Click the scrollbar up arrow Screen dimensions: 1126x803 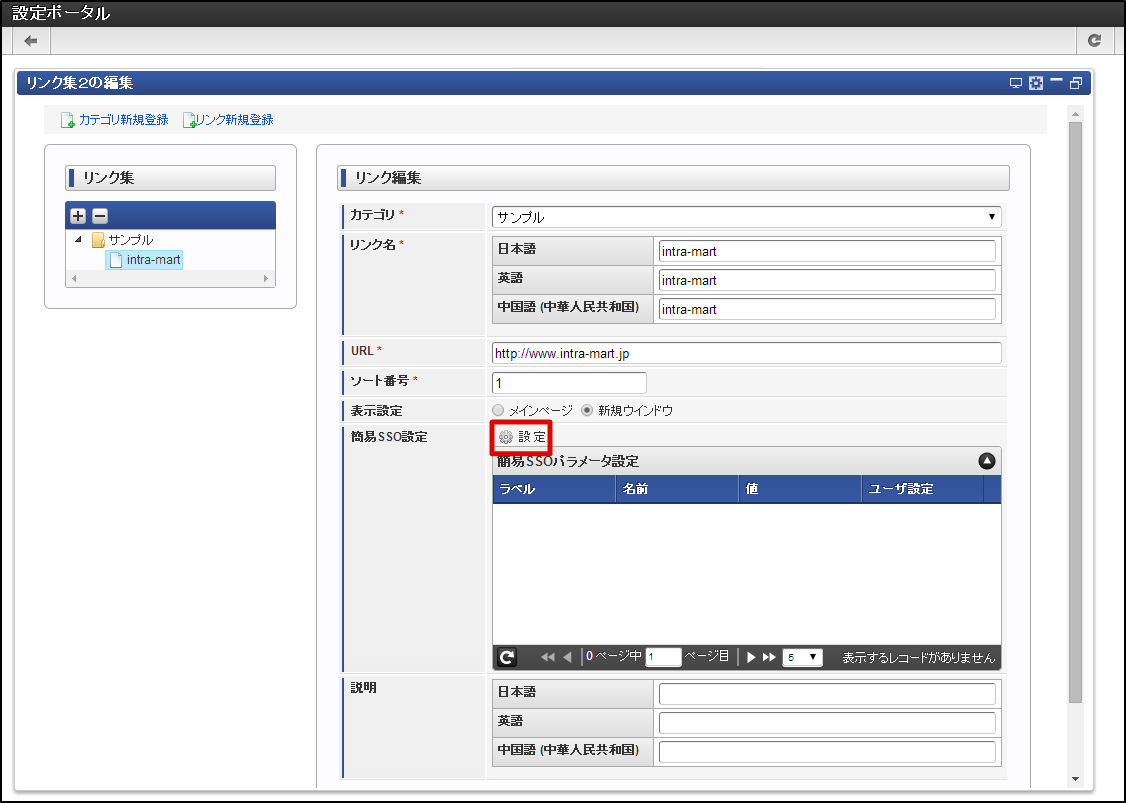1075,113
